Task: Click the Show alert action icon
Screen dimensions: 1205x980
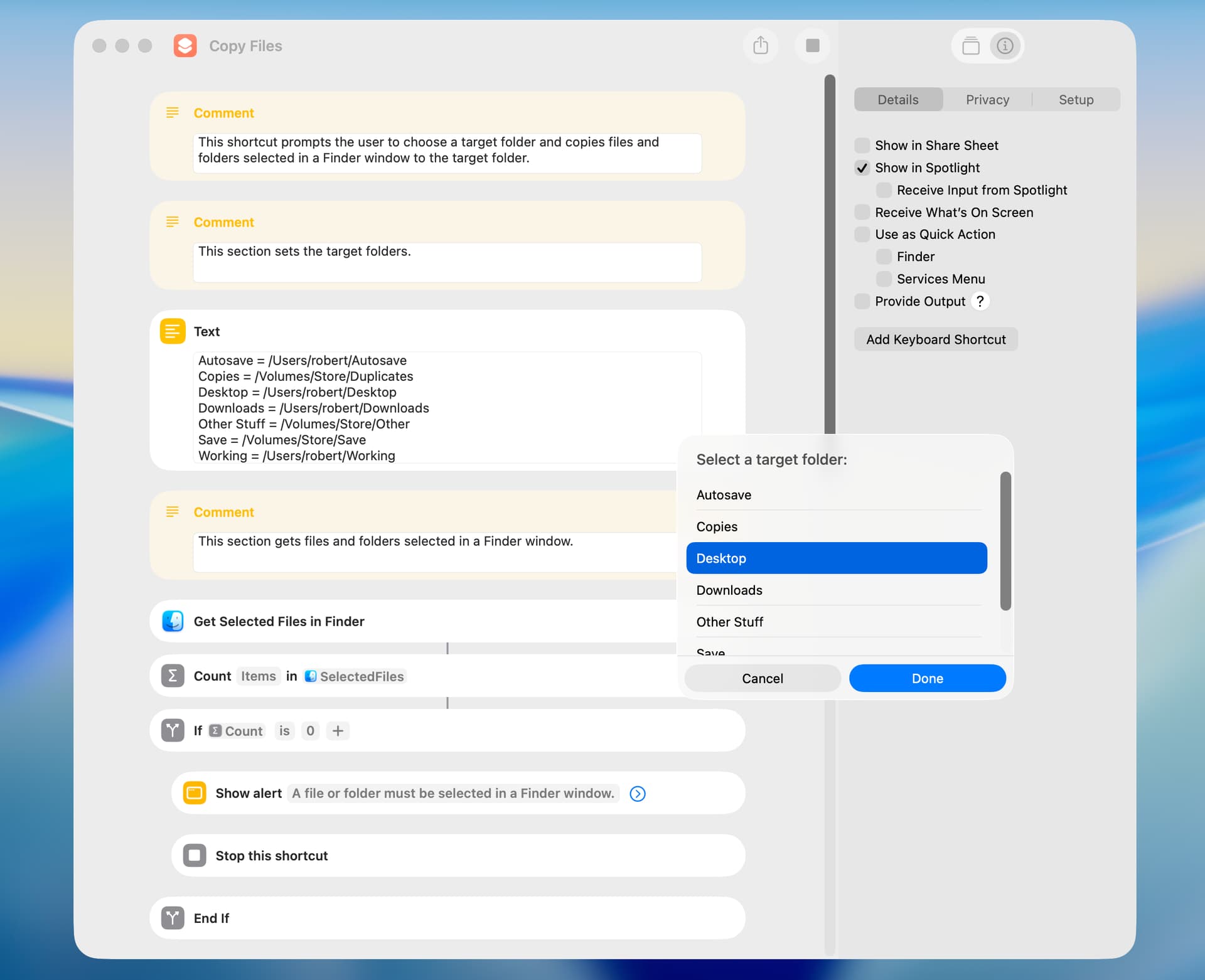Action: point(195,793)
